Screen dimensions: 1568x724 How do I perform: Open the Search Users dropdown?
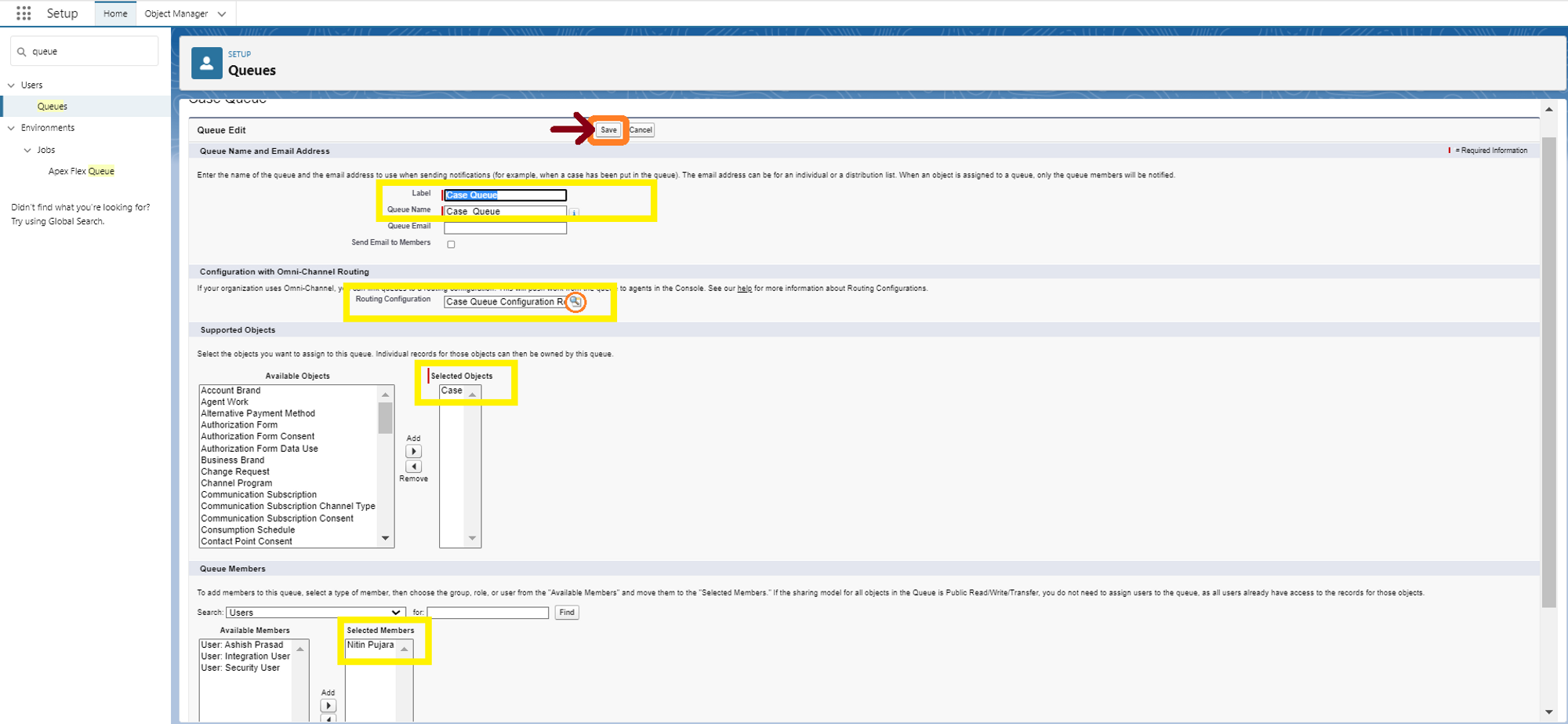pos(315,612)
